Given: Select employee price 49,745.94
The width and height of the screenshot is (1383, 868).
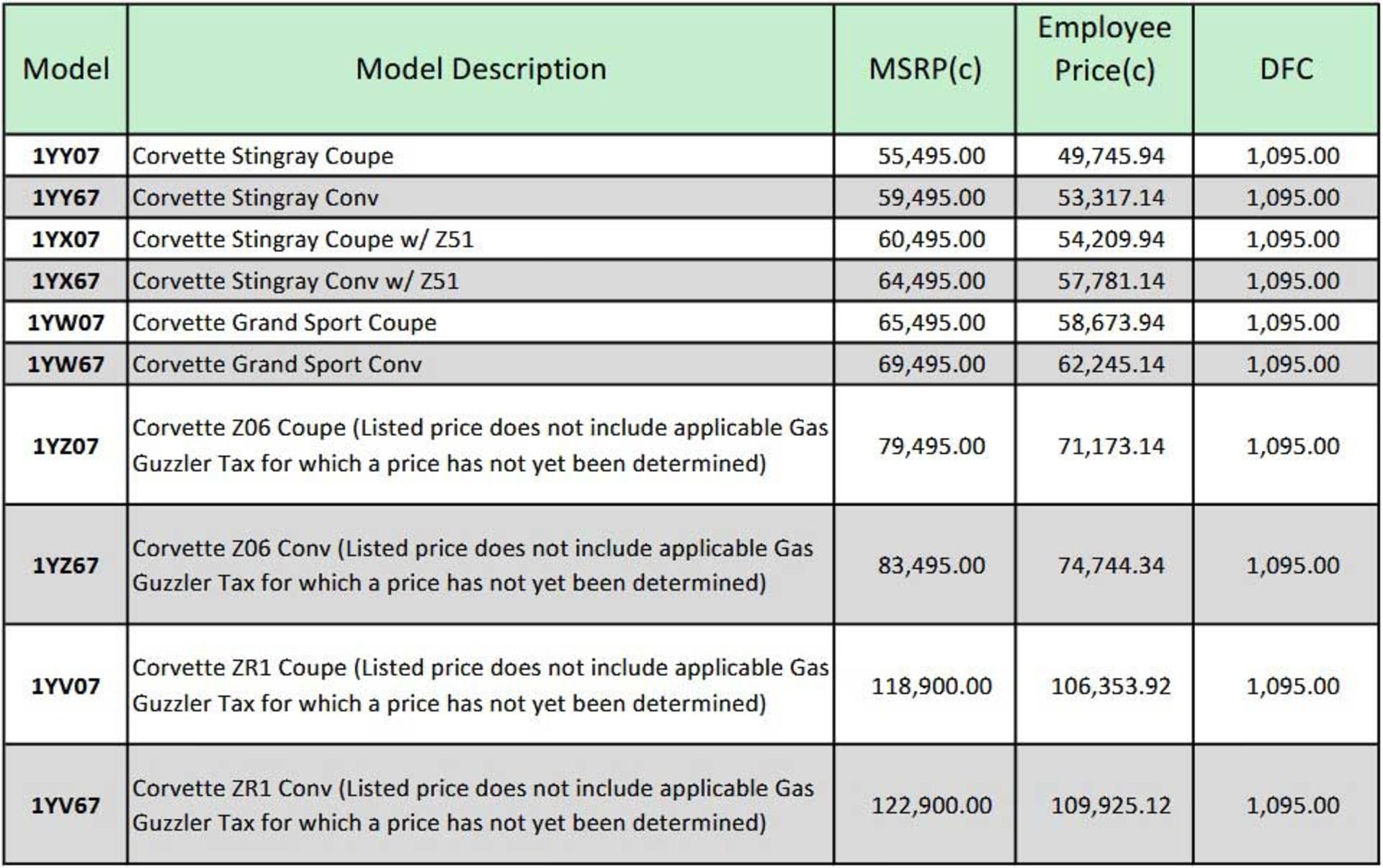Looking at the screenshot, I should pos(1110,156).
